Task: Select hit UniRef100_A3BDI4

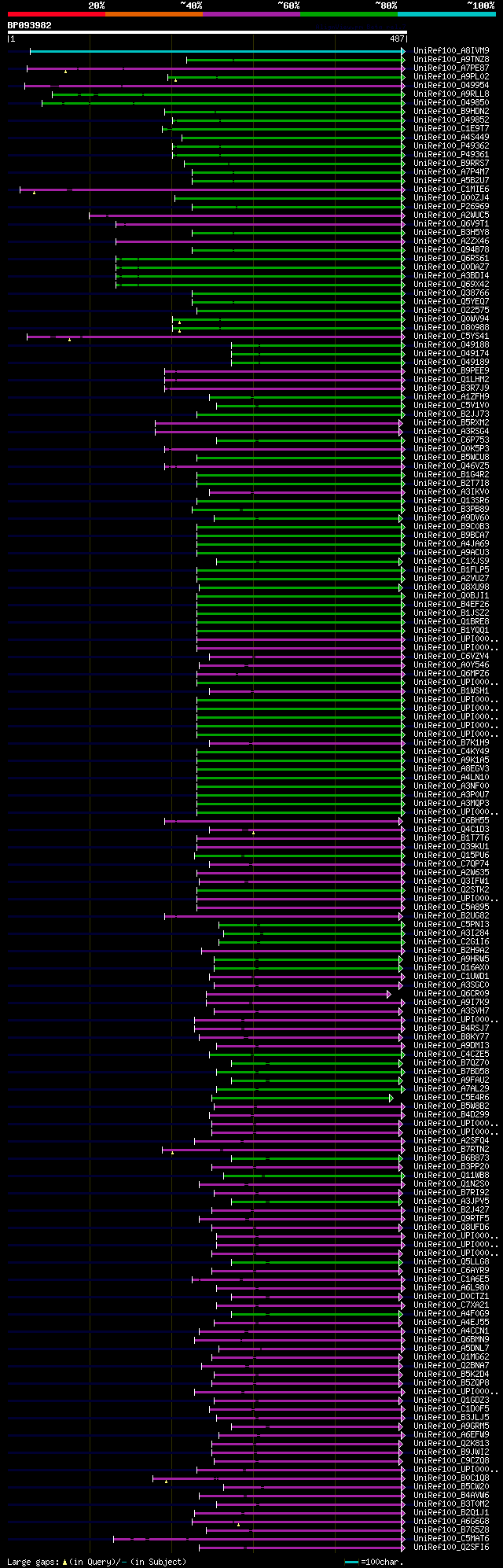Action: (451, 276)
